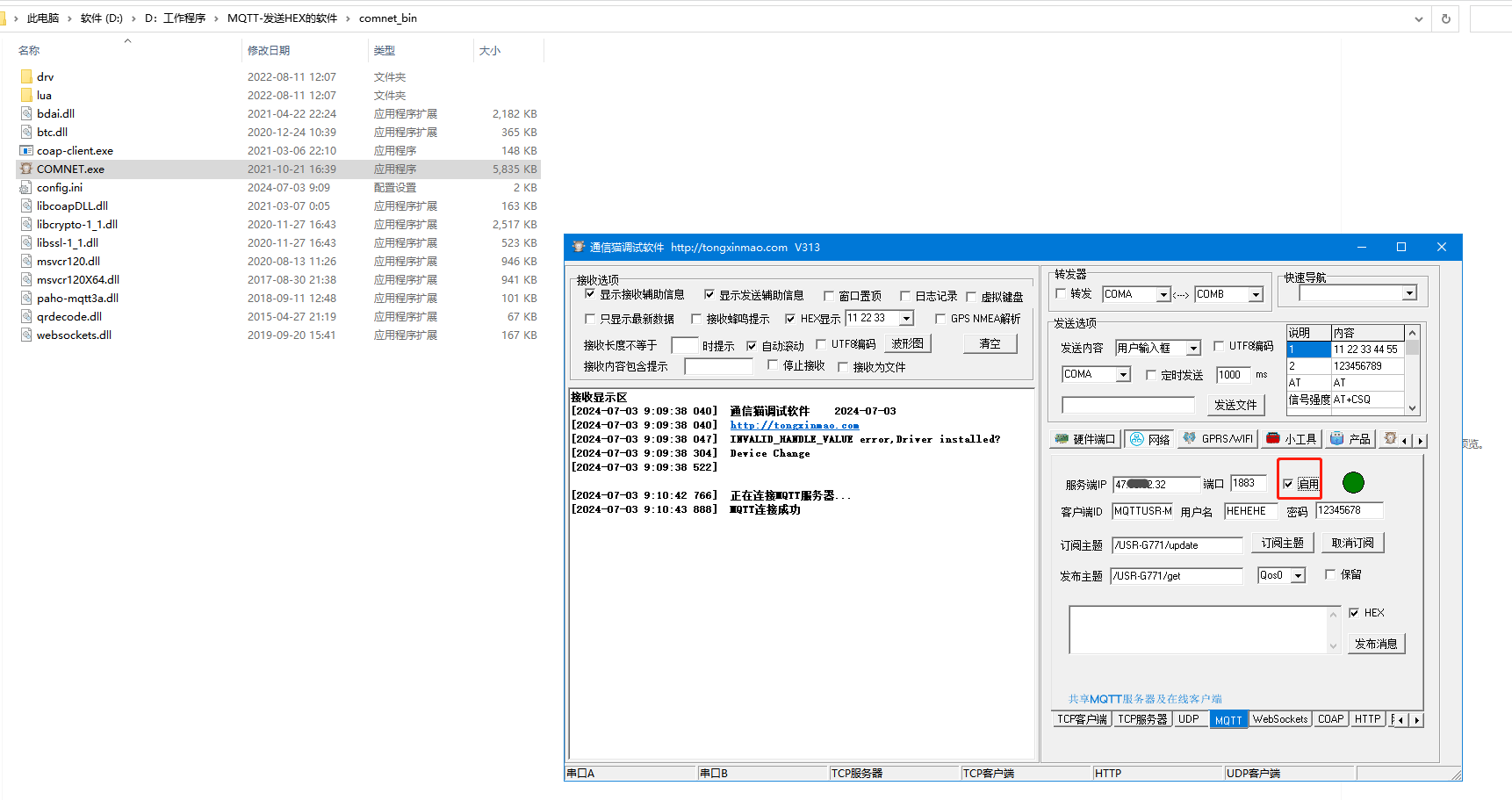Screen dimensions: 1512x800
Task: Switch to the TCP服务器 tab
Action: pos(1142,719)
